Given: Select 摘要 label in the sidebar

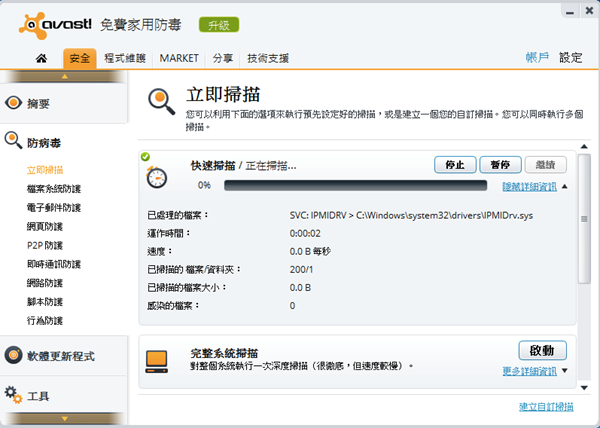Looking at the screenshot, I should click(x=38, y=104).
